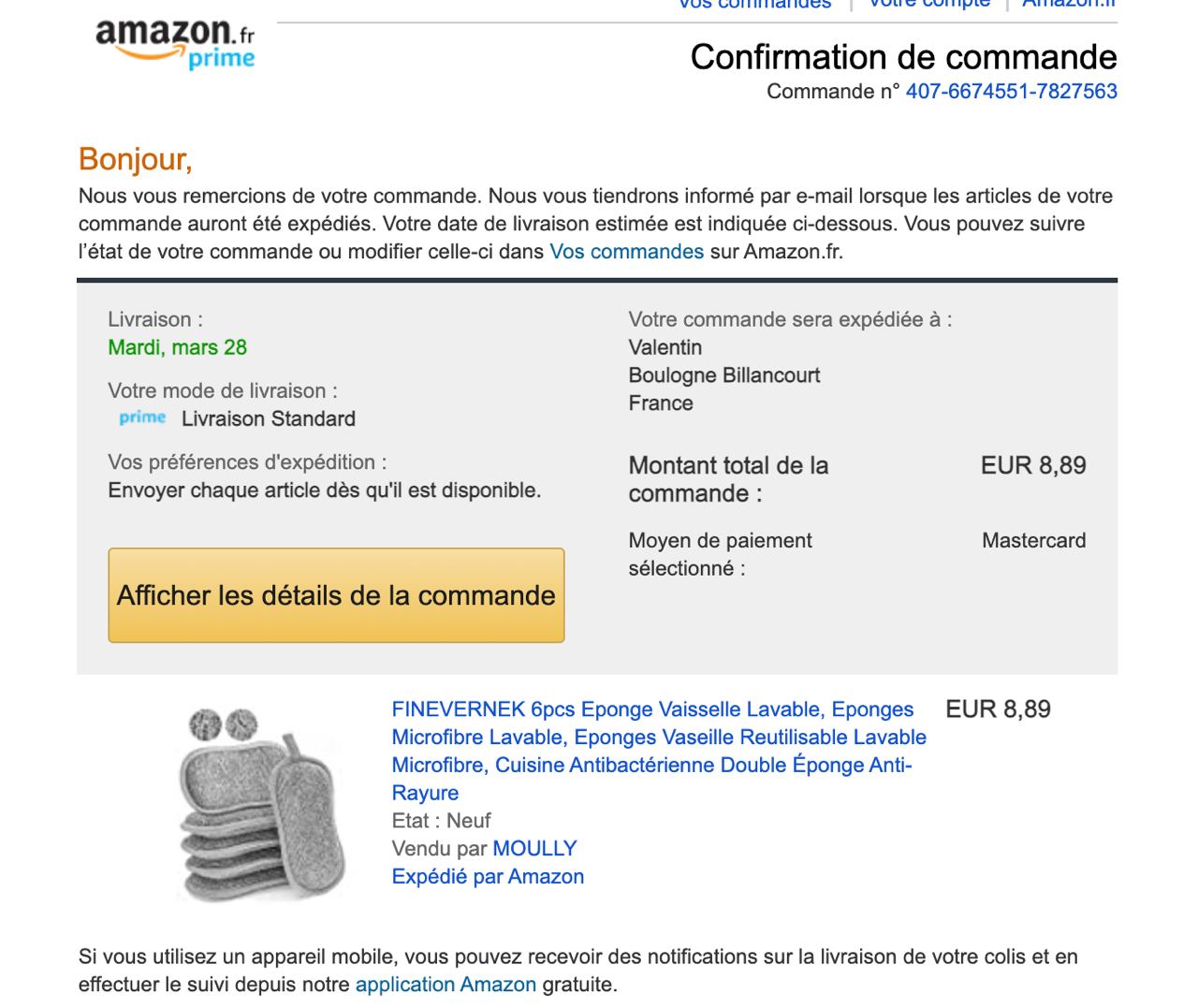The width and height of the screenshot is (1198, 1008).
Task: Follow the Vos commandes link in the intro paragraph
Action: click(626, 252)
